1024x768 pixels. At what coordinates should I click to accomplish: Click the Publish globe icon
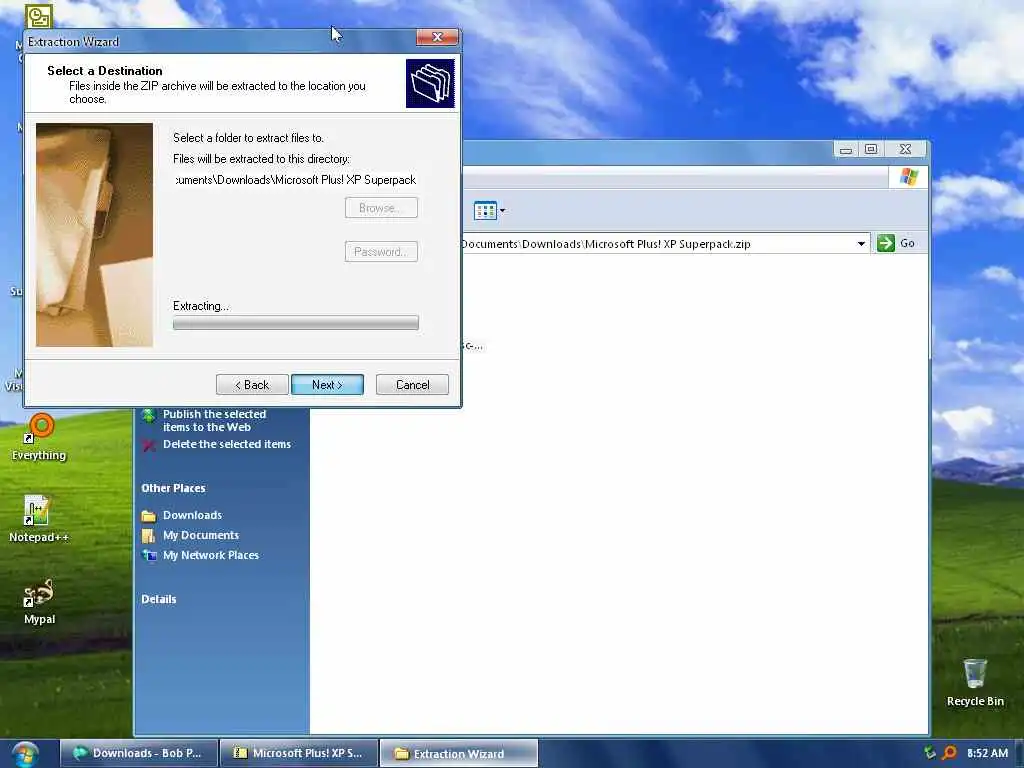149,415
